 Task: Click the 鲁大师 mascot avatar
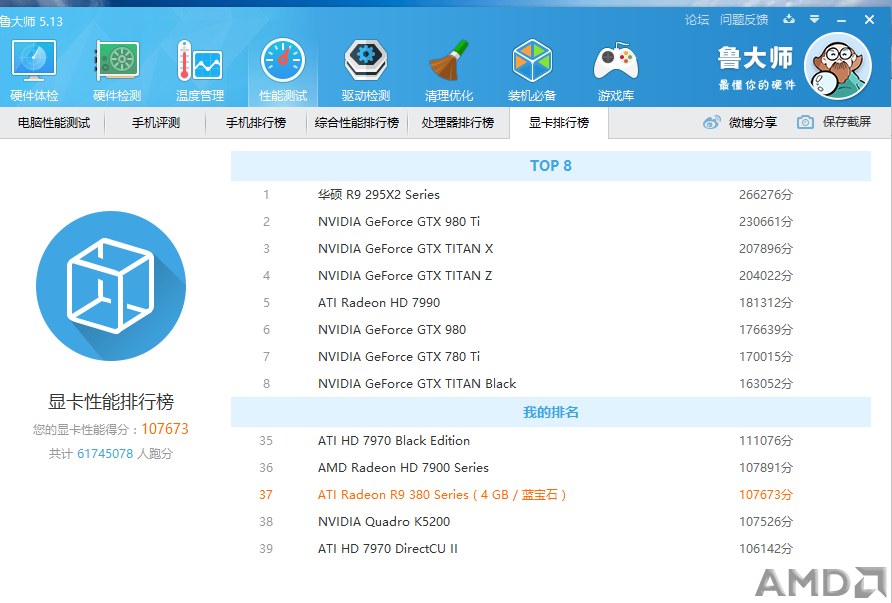pyautogui.click(x=837, y=66)
